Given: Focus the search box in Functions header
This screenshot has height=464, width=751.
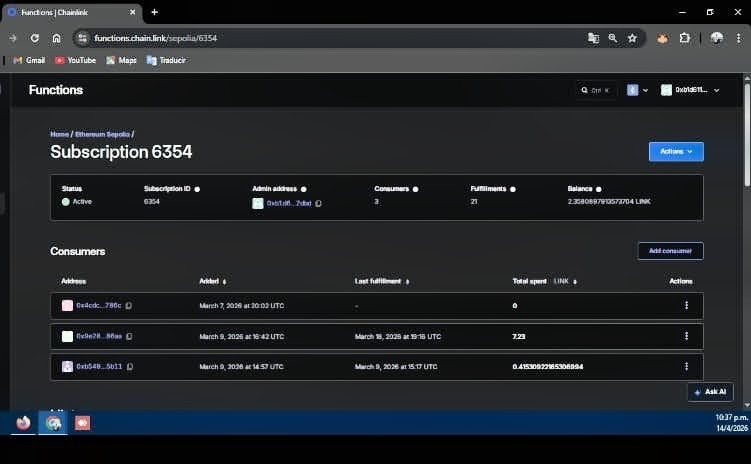Looking at the screenshot, I should pos(595,90).
